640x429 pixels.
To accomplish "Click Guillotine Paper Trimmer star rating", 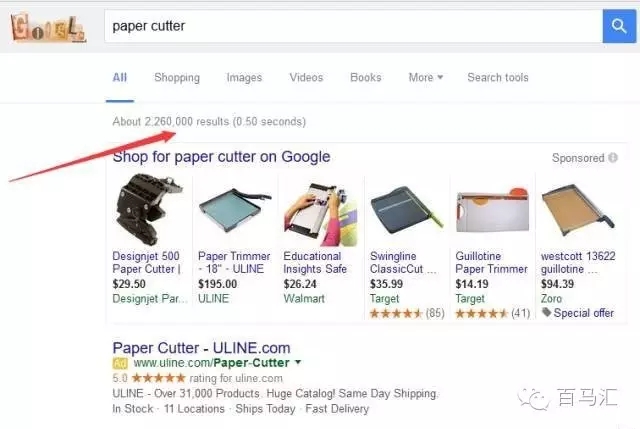I will coord(481,313).
